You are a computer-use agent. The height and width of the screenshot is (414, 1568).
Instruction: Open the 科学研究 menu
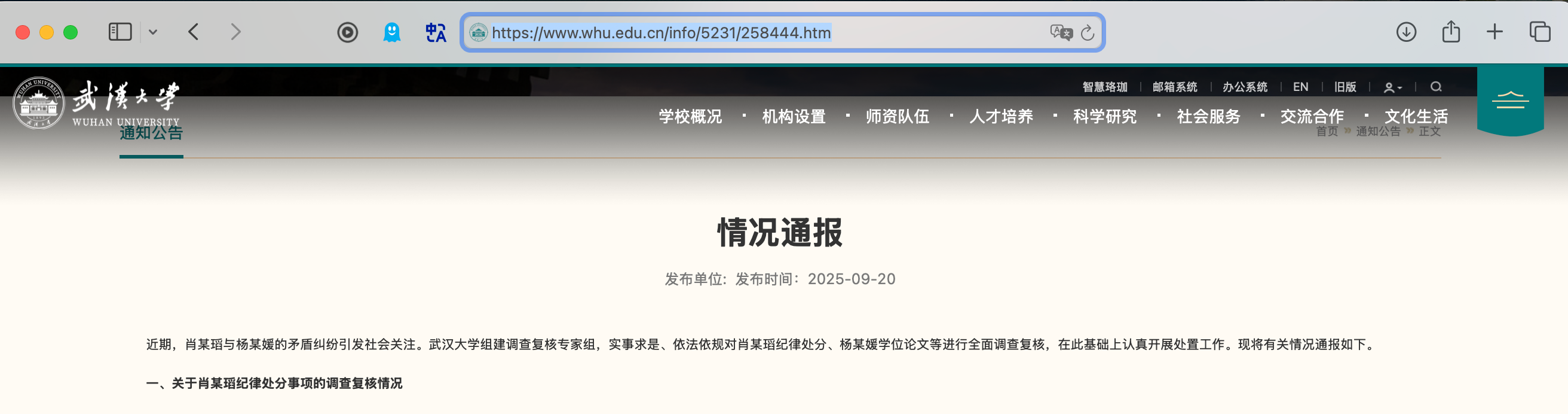1105,116
